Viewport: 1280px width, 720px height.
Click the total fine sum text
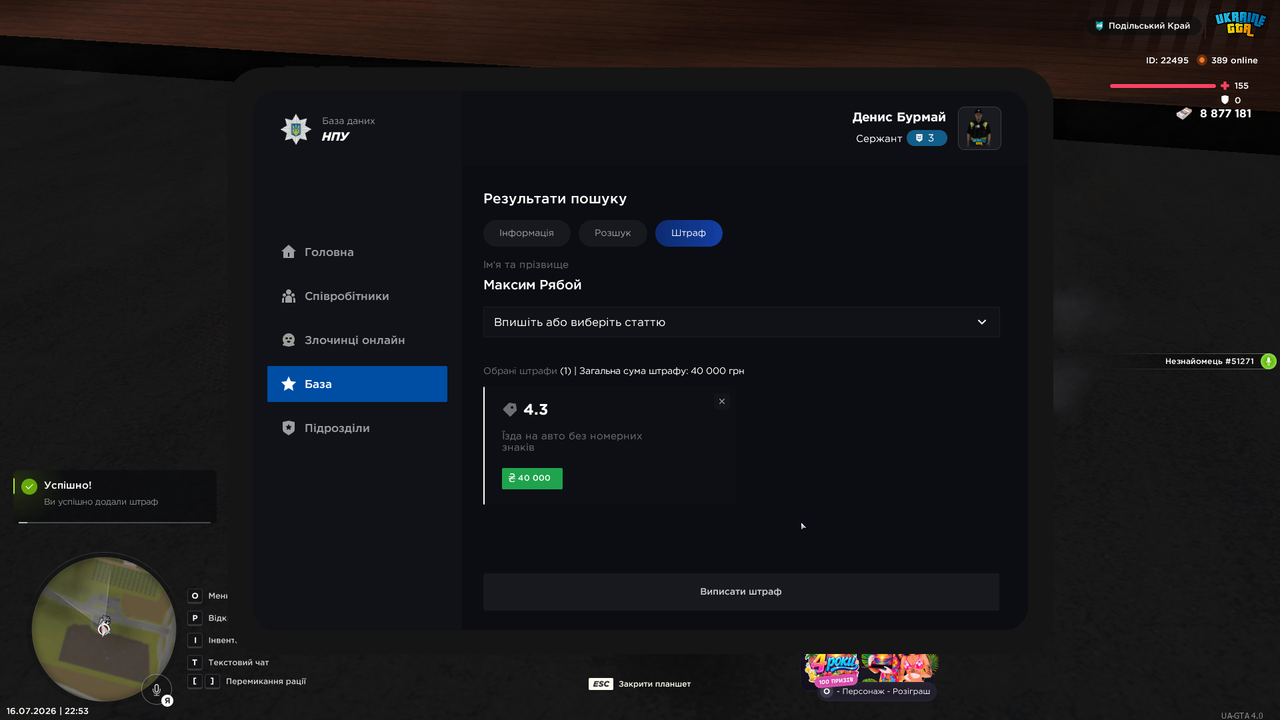pyautogui.click(x=661, y=371)
